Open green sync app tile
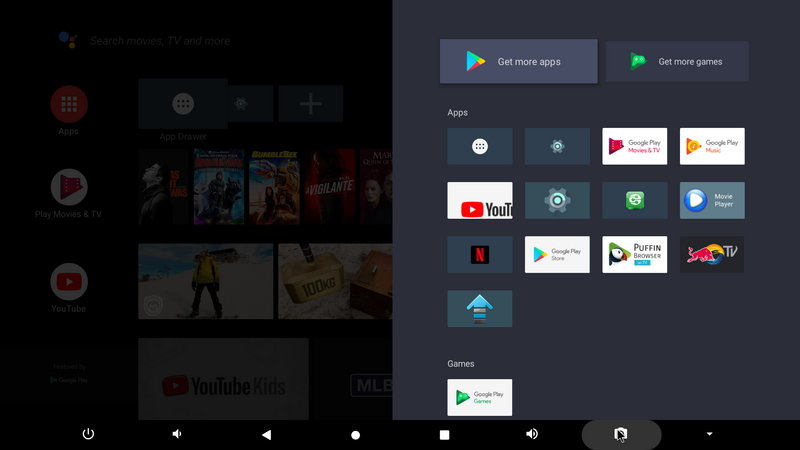This screenshot has height=450, width=800. tap(634, 201)
